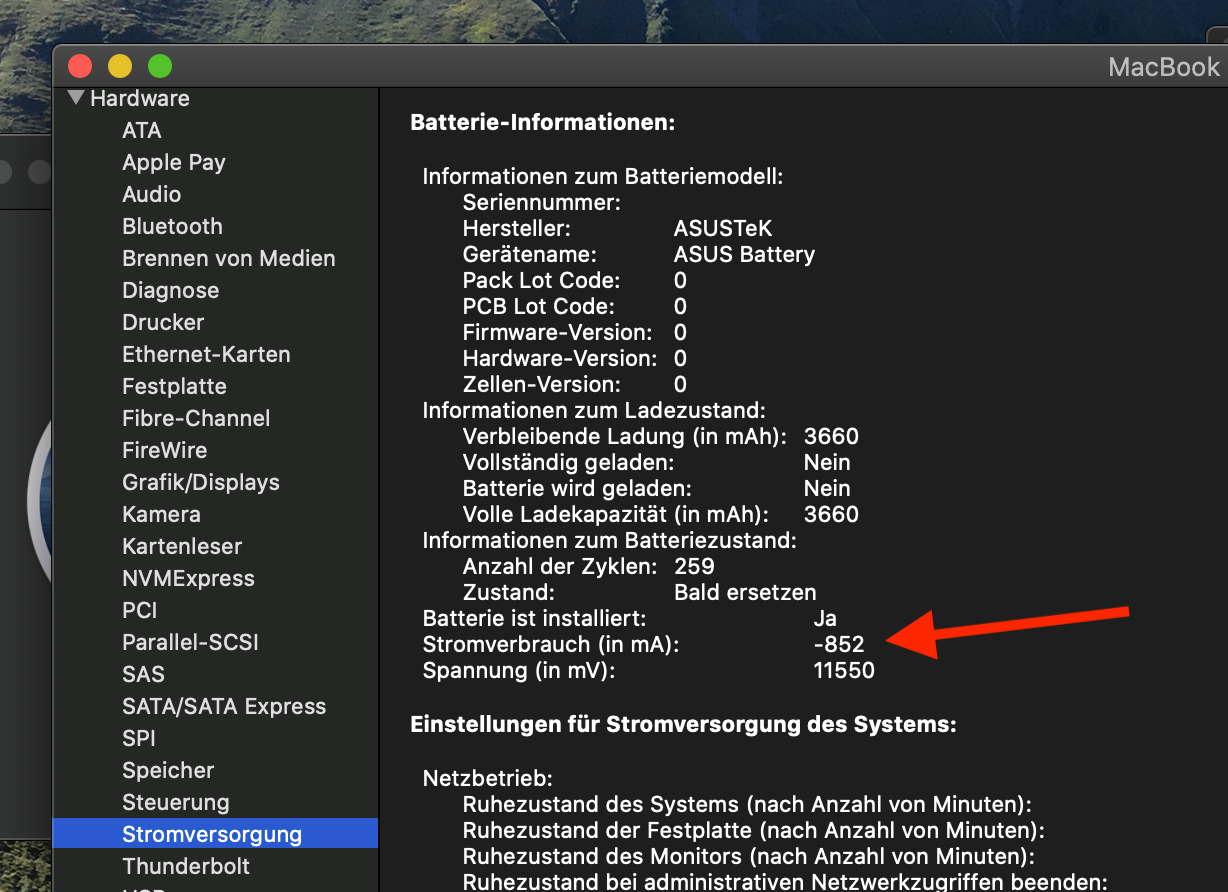Select Kamera hardware entry
Screen dimensions: 1228x892
coord(161,514)
